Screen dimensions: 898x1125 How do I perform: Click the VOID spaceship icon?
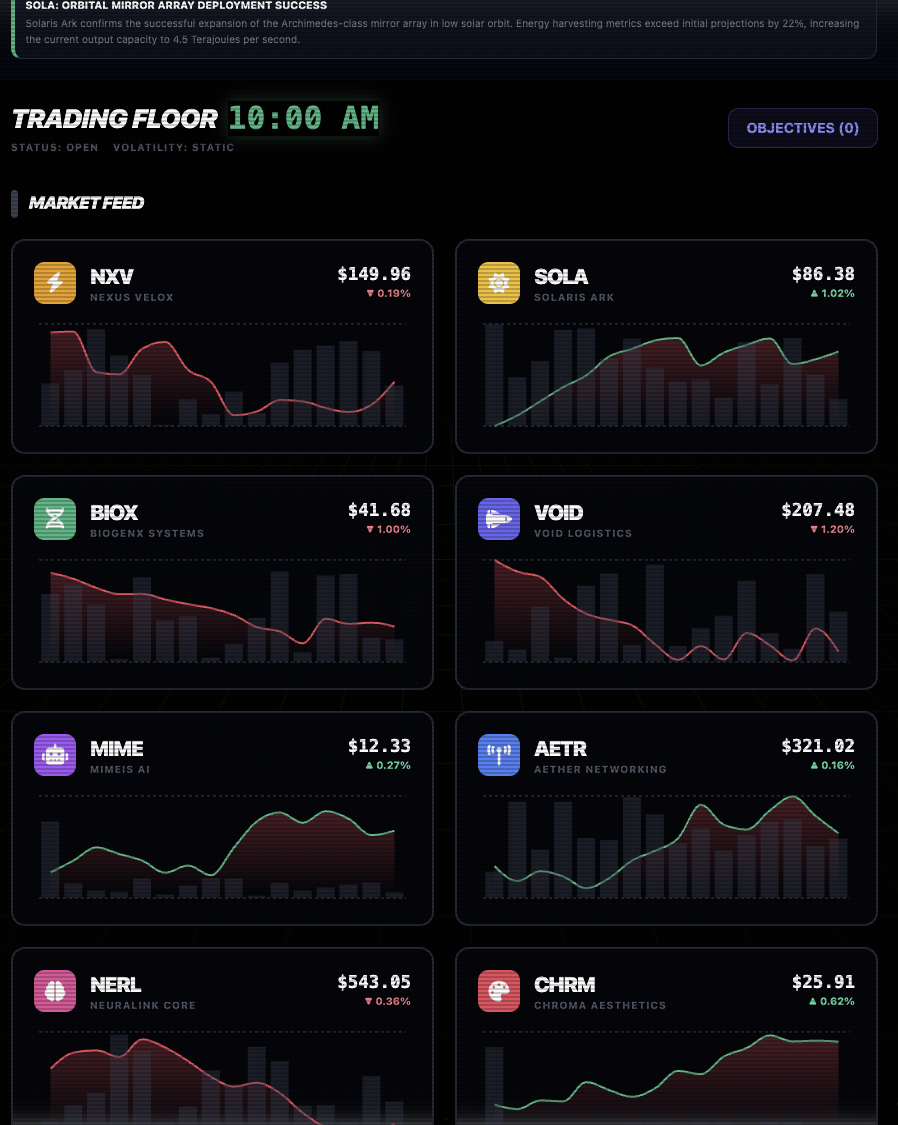(499, 519)
